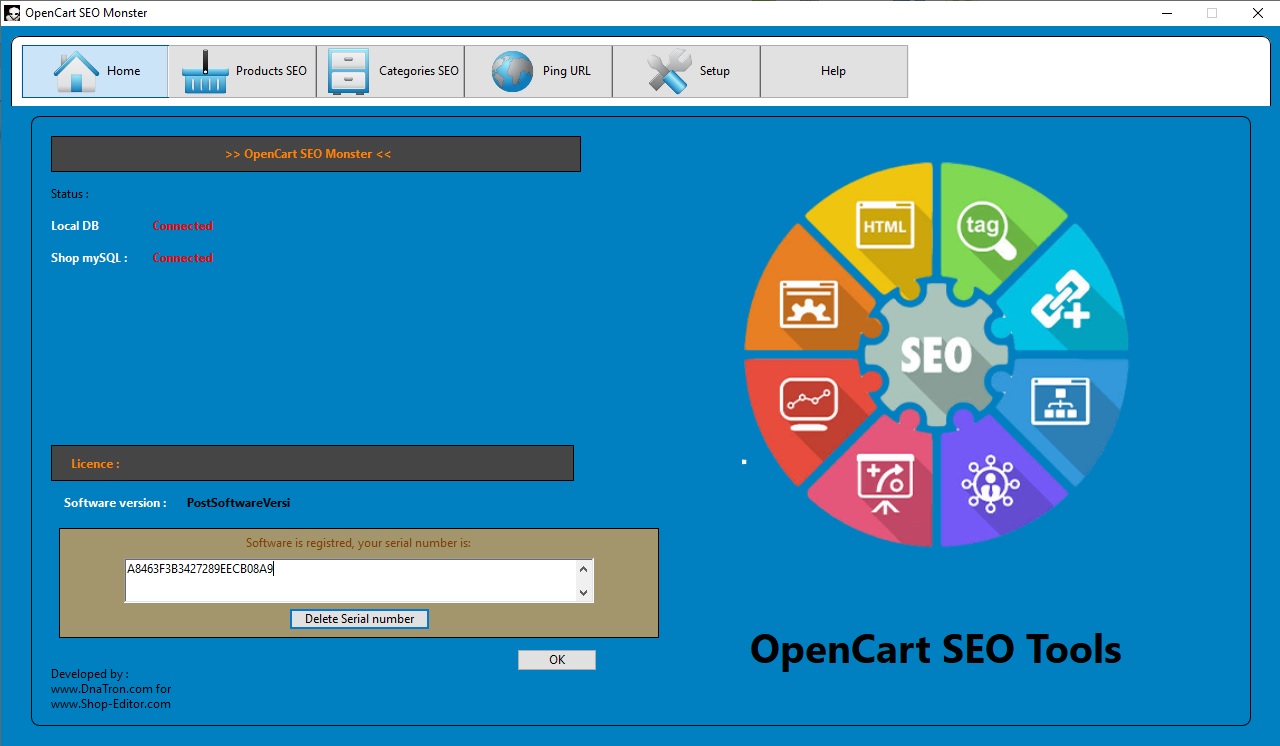
Task: Click the tag magnifier icon in wheel
Action: click(x=987, y=231)
